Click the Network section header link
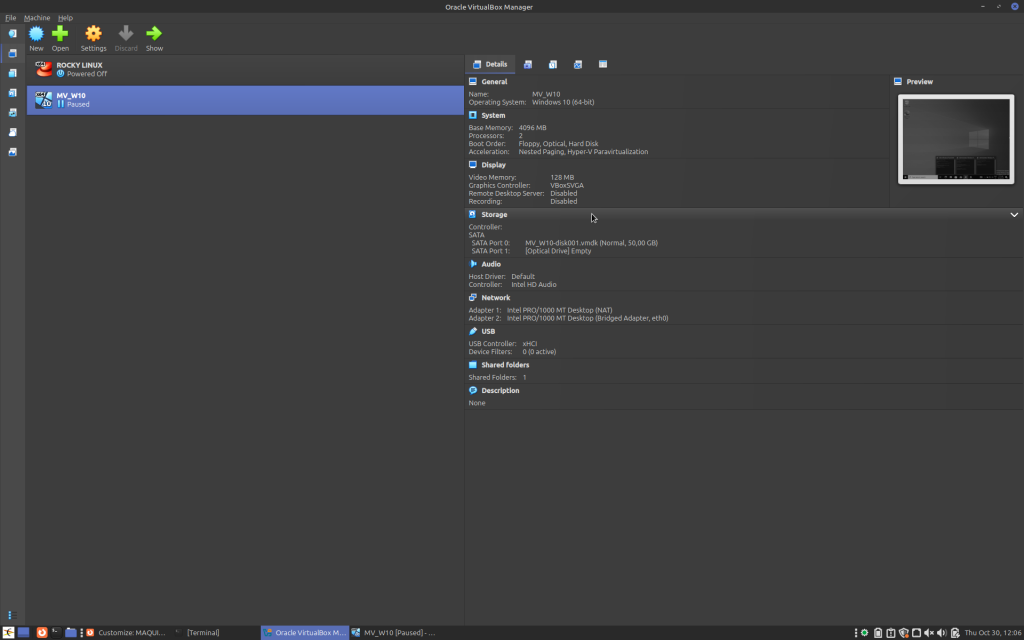 [x=495, y=298]
